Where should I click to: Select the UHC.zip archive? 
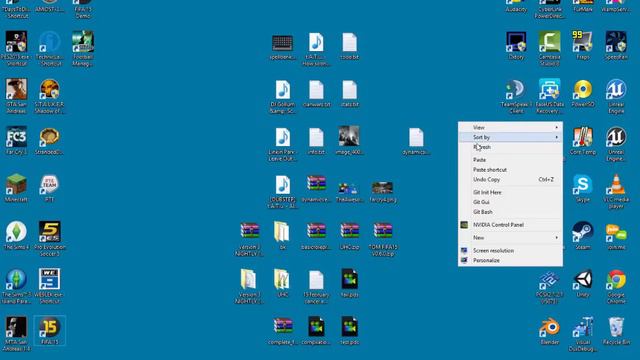[x=349, y=236]
